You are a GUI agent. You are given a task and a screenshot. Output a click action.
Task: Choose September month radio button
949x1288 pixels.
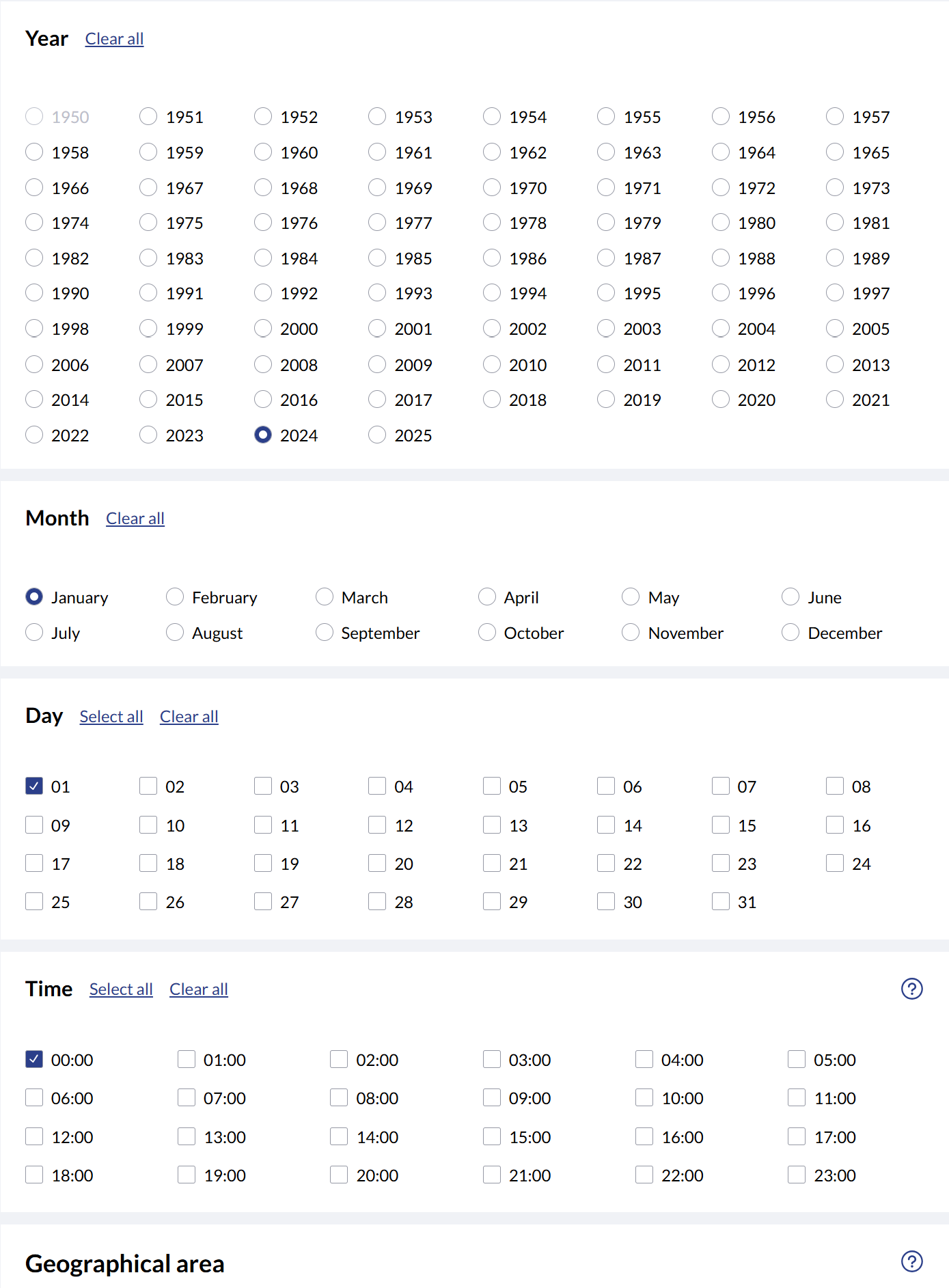click(325, 633)
